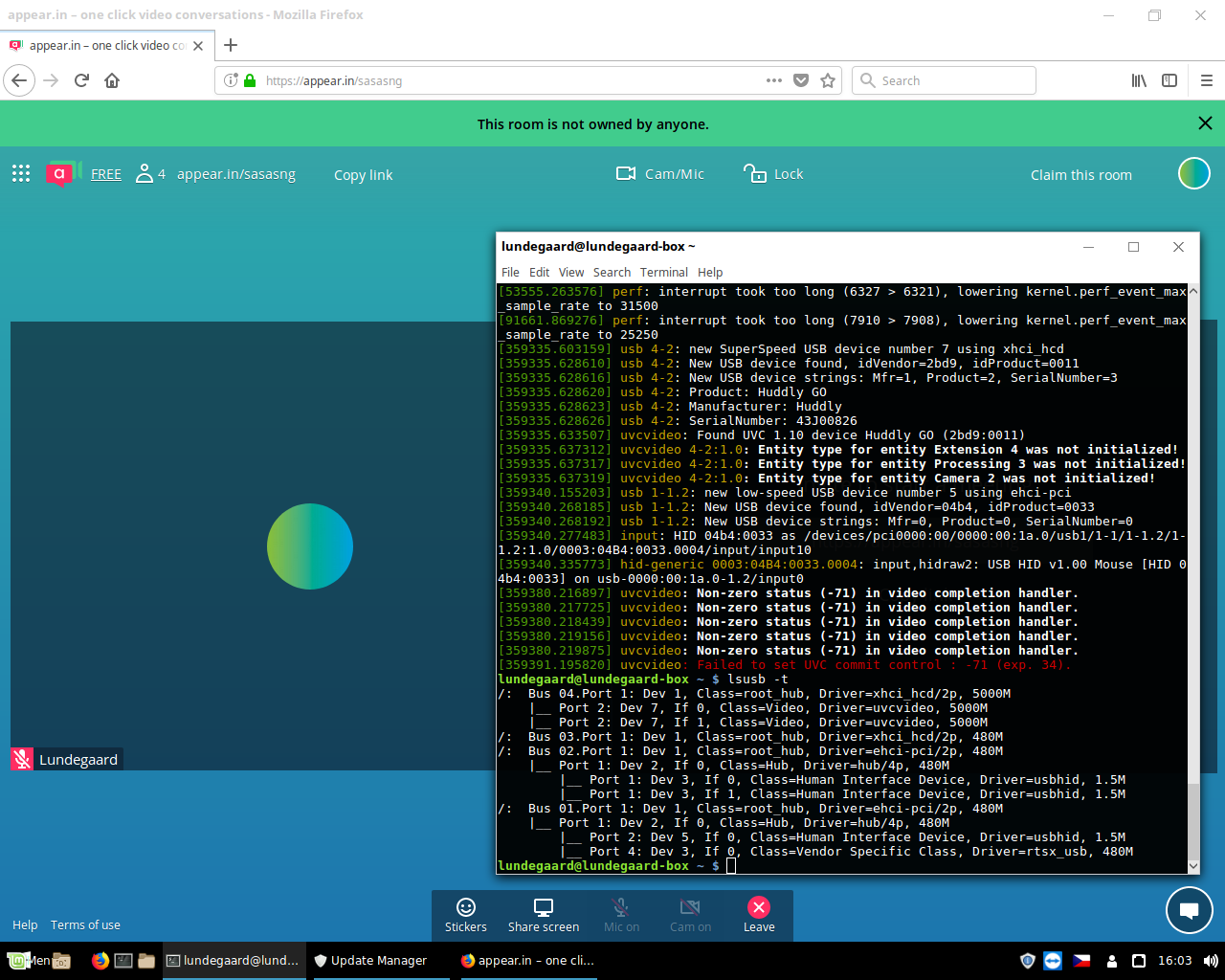Viewport: 1225px width, 980px height.
Task: Launch Terminal from panel launcher
Action: 123,960
